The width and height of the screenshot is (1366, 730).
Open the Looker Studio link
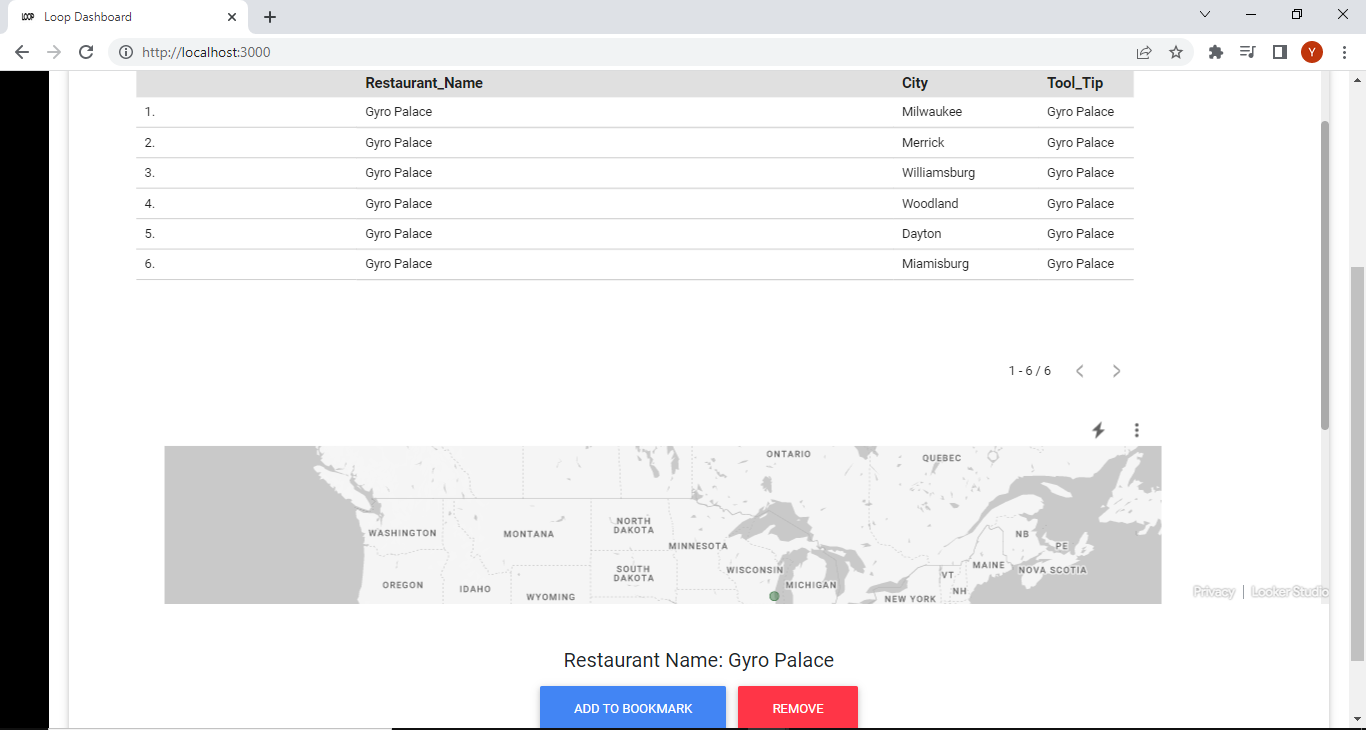(1290, 592)
